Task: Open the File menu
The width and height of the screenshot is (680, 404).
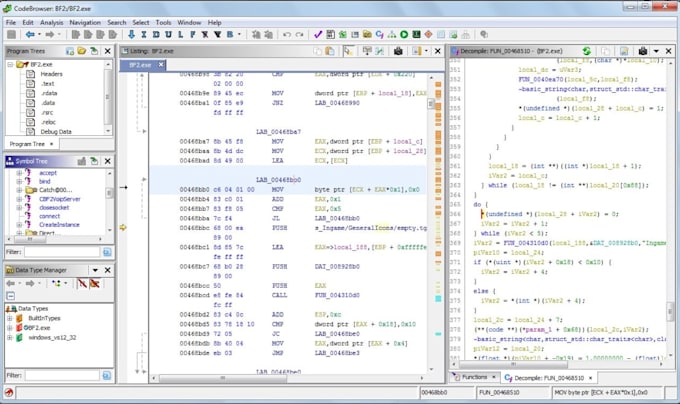Action: pyautogui.click(x=11, y=22)
